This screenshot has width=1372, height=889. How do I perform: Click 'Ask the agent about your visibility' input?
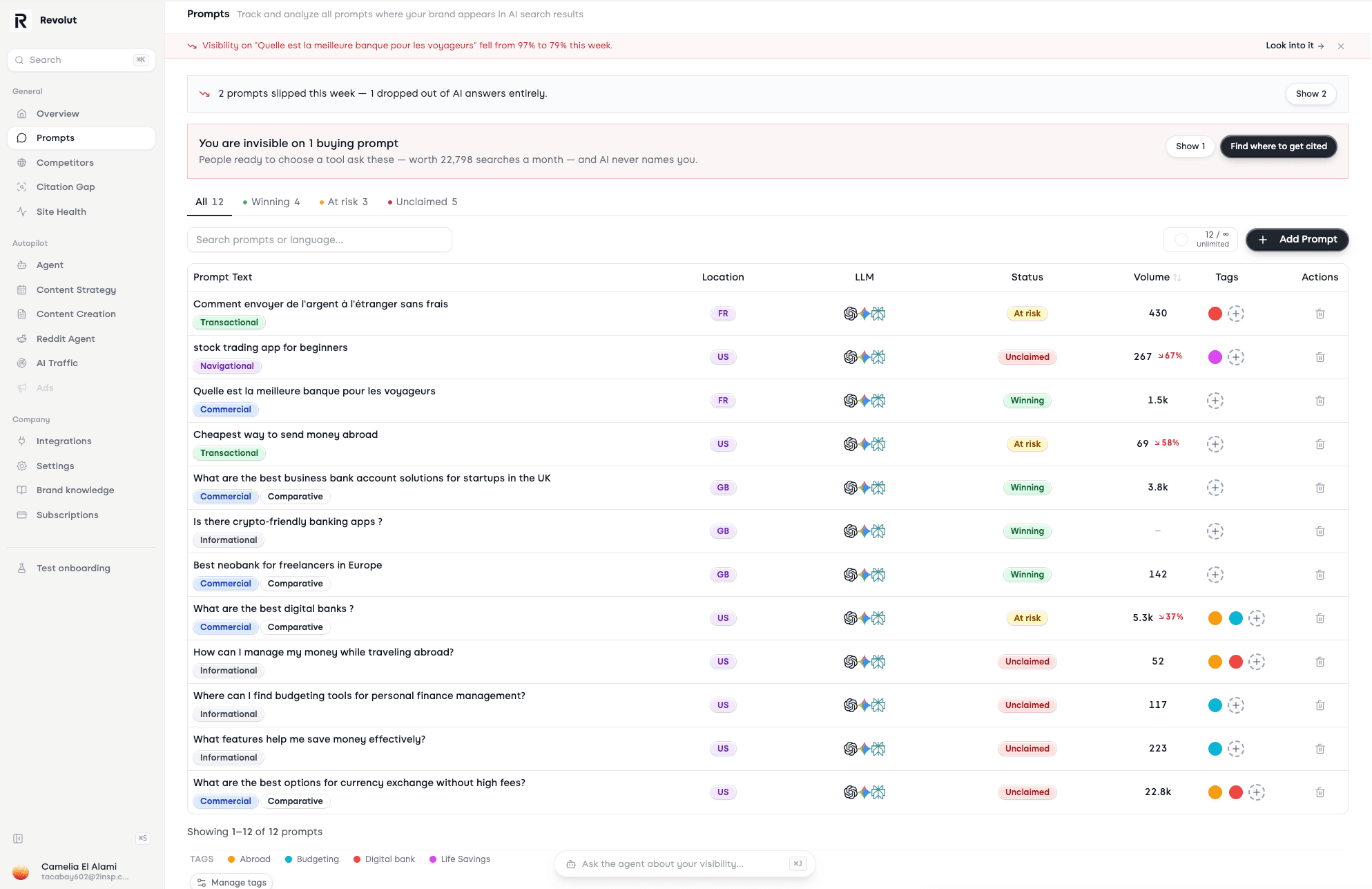pos(684,864)
